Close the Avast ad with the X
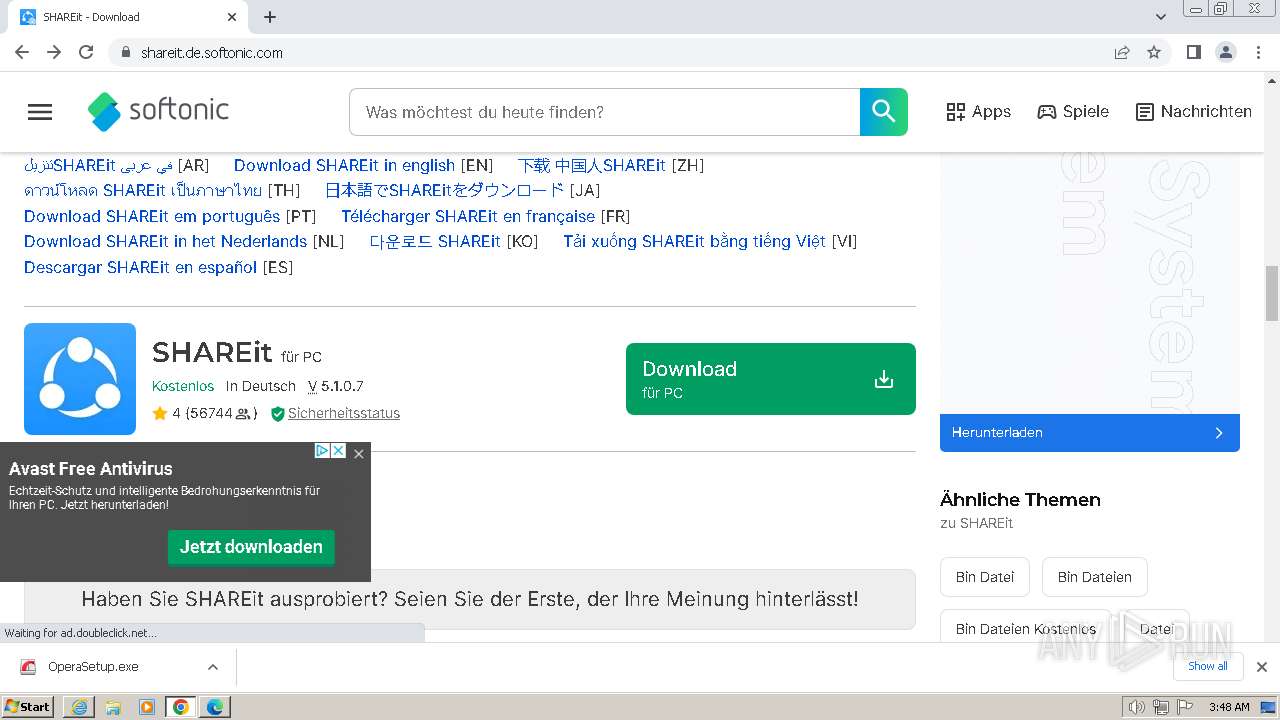 coord(359,453)
